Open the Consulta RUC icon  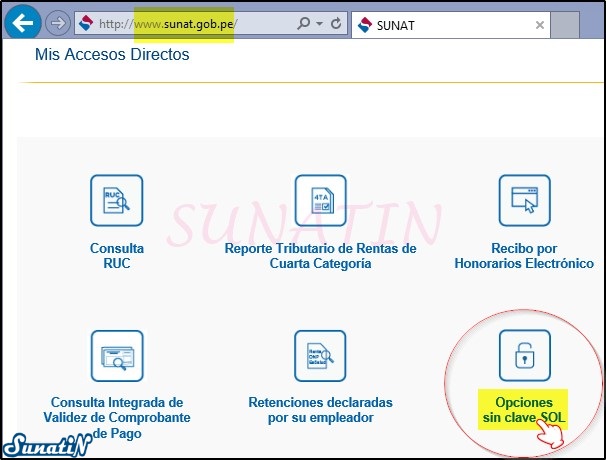coord(117,201)
